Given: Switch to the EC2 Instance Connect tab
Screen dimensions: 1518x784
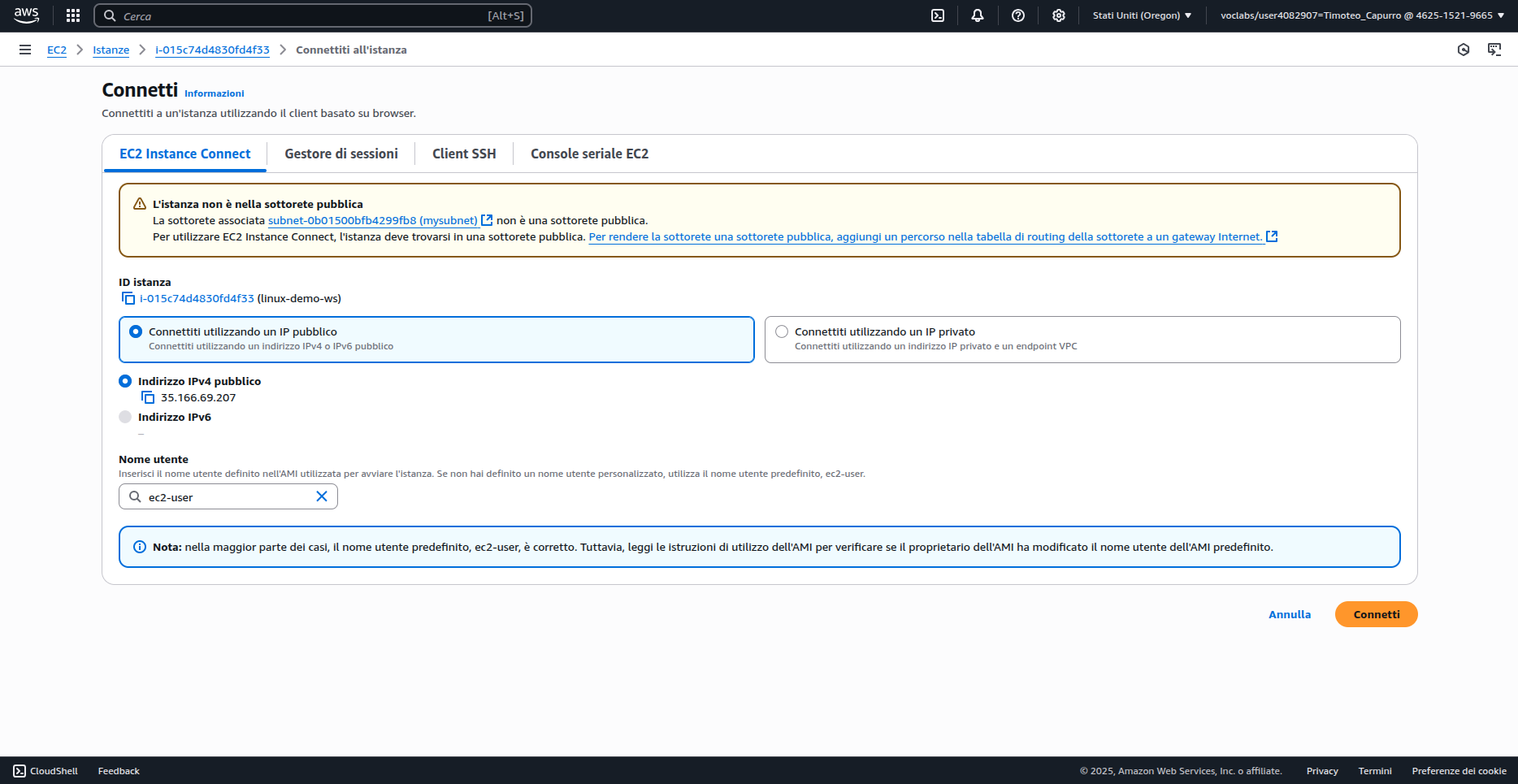Looking at the screenshot, I should point(185,154).
